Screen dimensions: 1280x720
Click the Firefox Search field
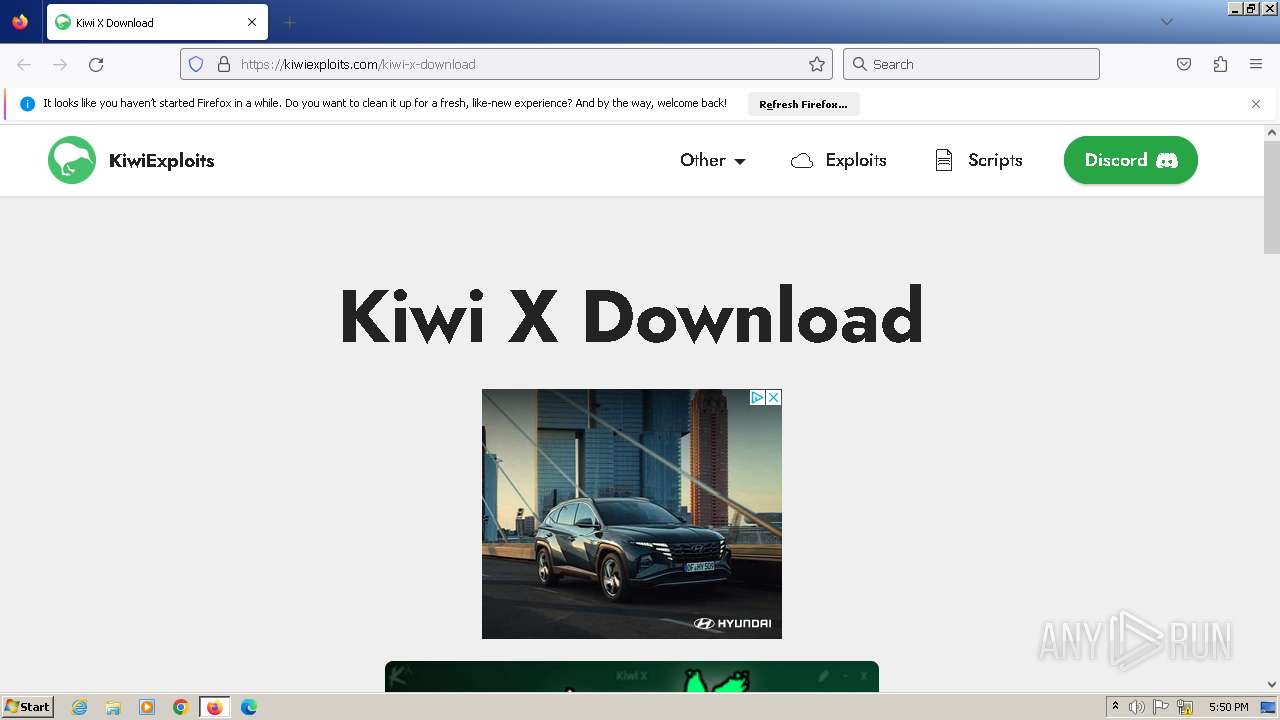pyautogui.click(x=971, y=64)
